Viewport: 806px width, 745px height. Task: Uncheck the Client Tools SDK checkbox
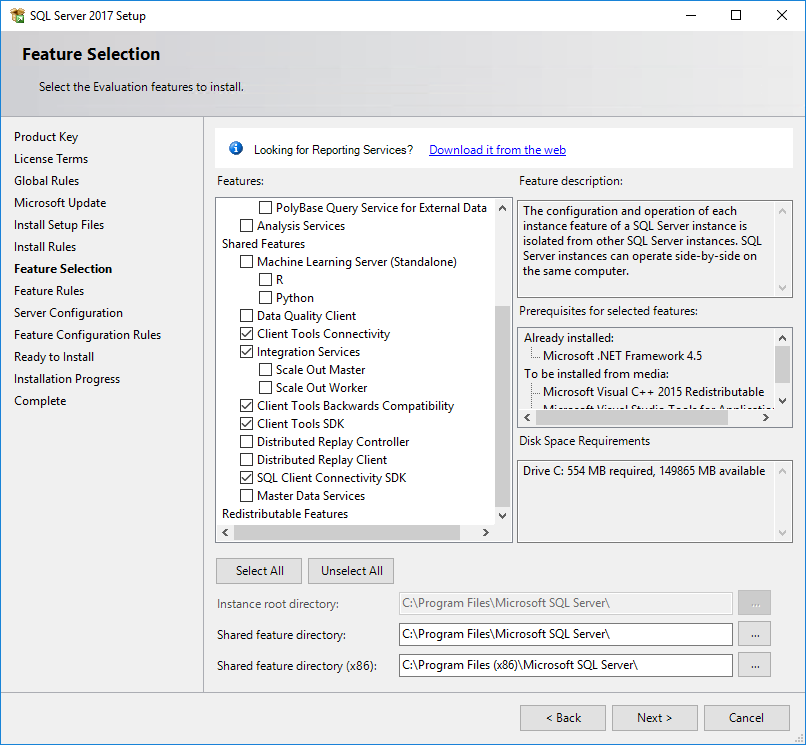[246, 424]
